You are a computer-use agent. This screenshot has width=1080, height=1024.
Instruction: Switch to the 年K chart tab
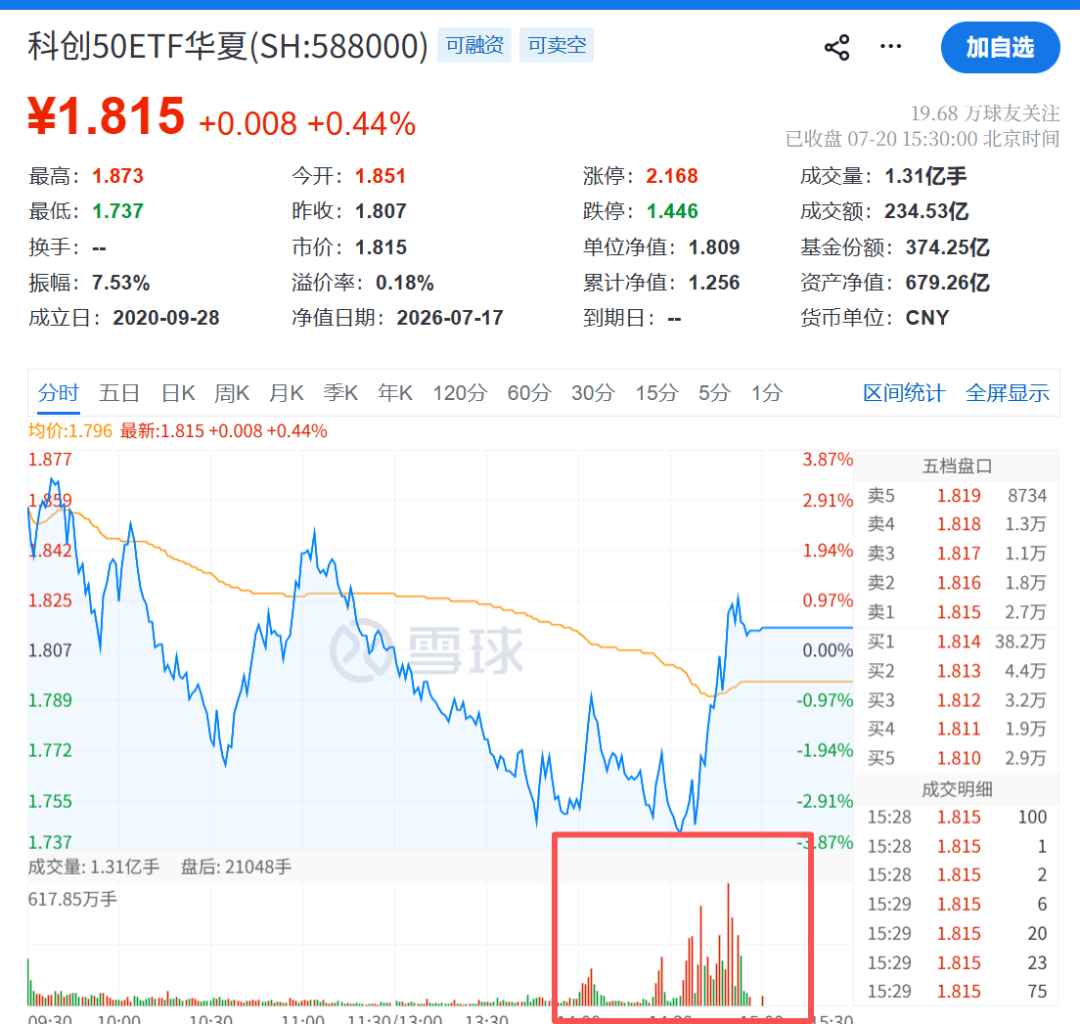(395, 393)
